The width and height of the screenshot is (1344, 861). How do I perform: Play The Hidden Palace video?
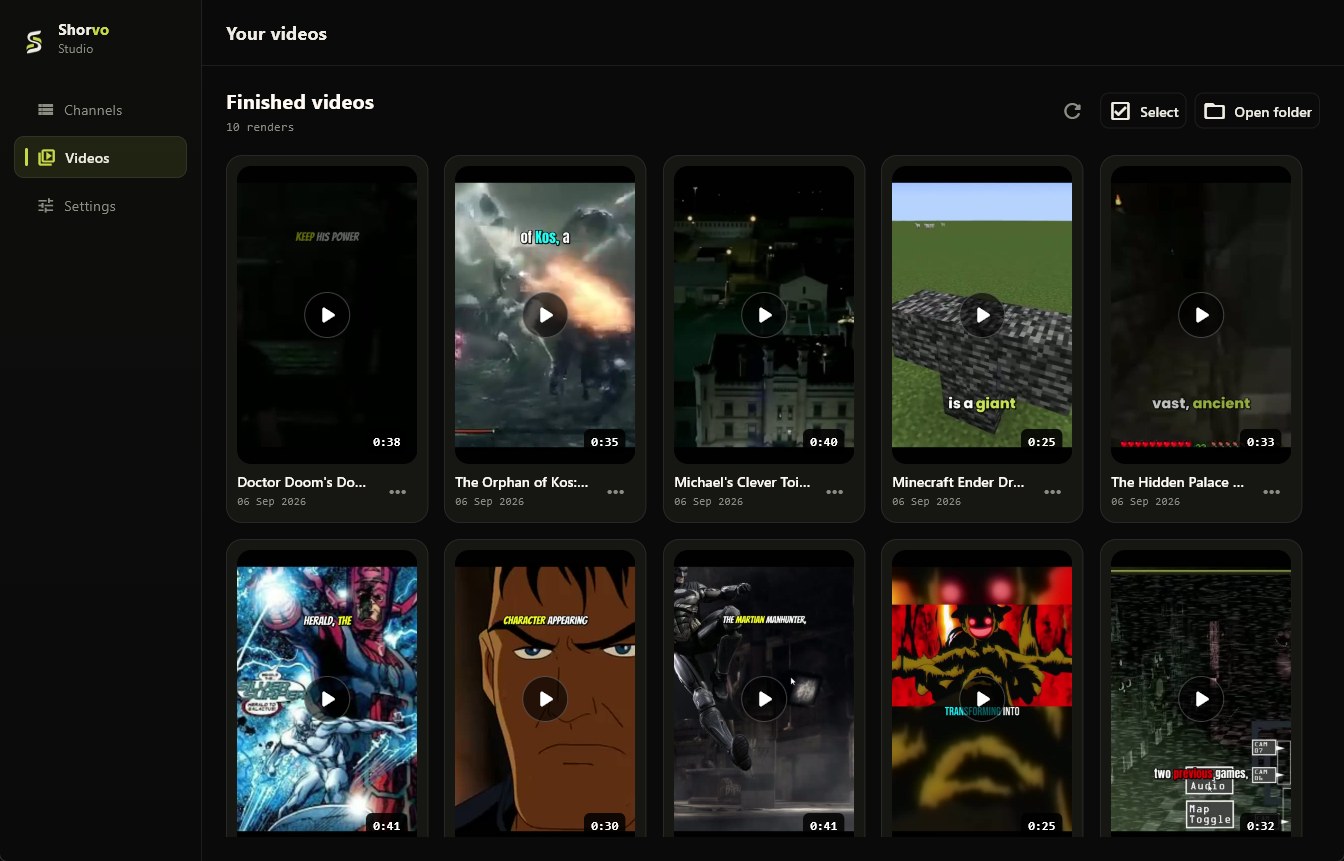(x=1201, y=315)
